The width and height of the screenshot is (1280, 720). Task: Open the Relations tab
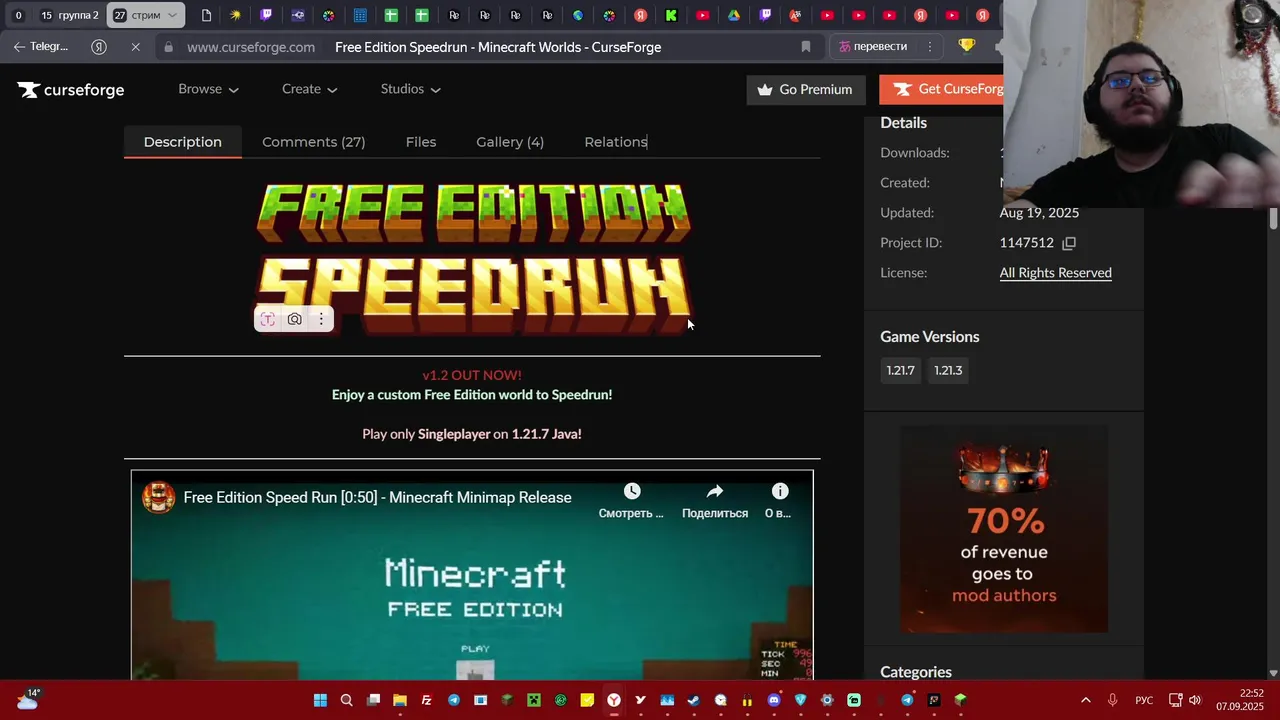point(616,142)
